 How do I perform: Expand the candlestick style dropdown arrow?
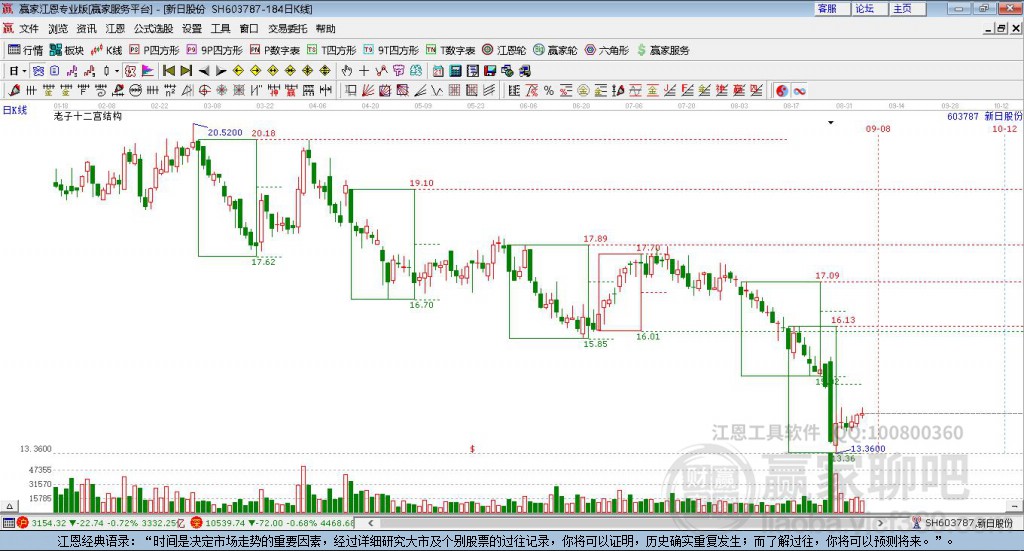[117, 71]
